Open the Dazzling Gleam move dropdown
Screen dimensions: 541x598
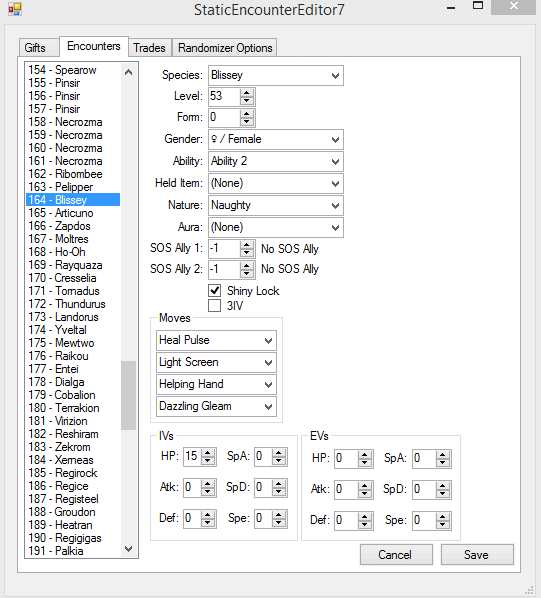pyautogui.click(x=216, y=407)
